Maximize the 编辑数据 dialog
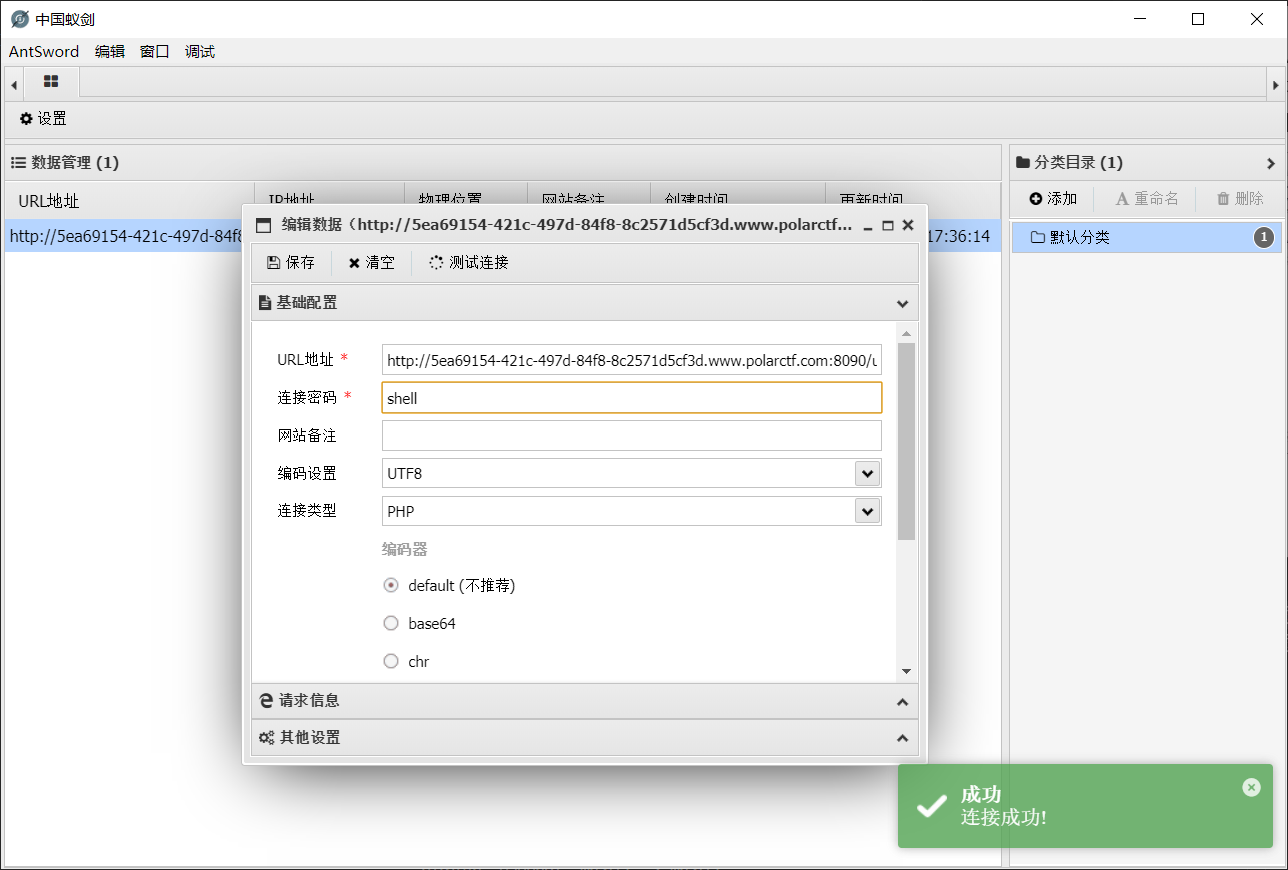The height and width of the screenshot is (870, 1288). coord(888,226)
